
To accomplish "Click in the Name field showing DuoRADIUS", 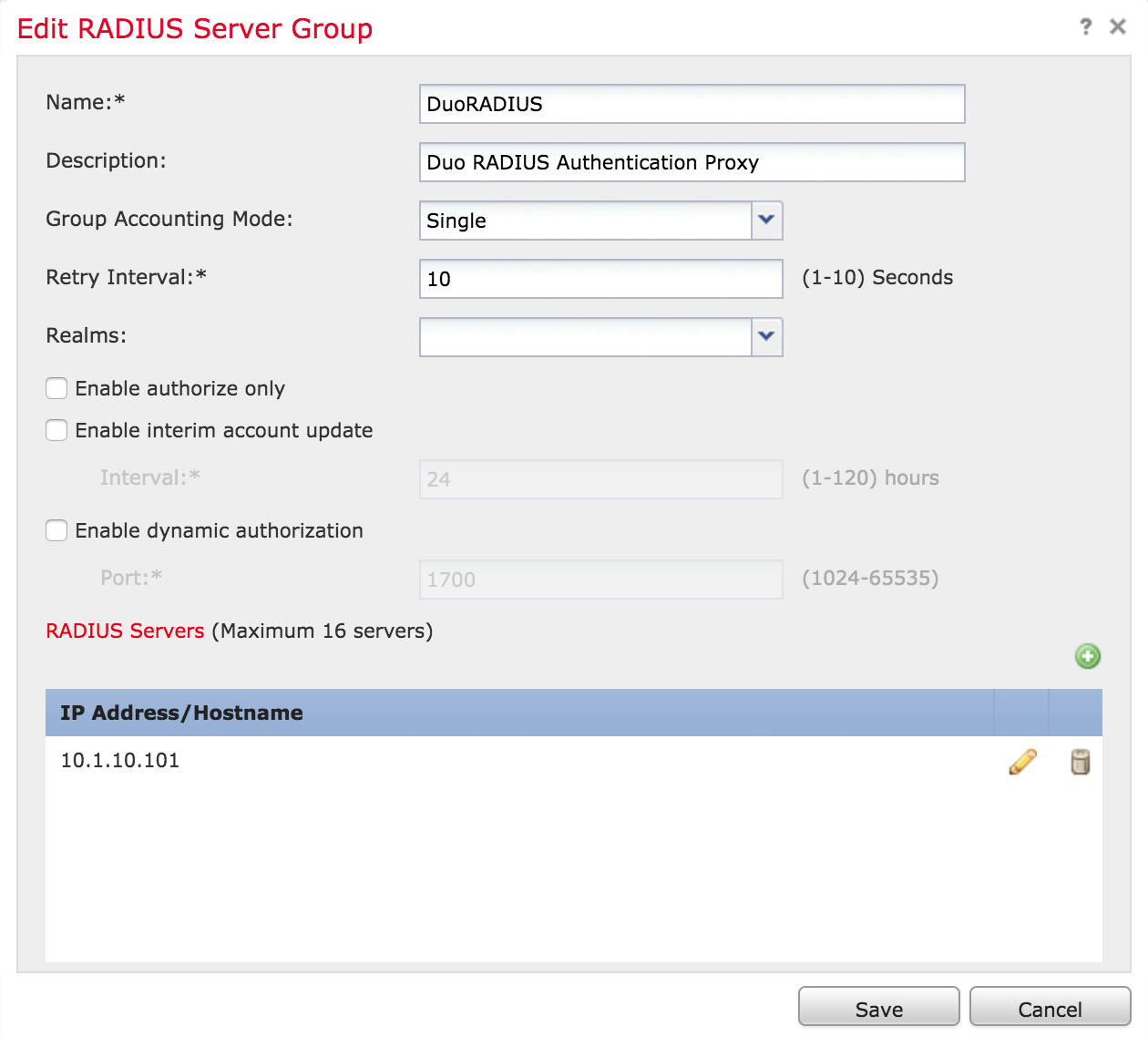I will pyautogui.click(x=691, y=104).
